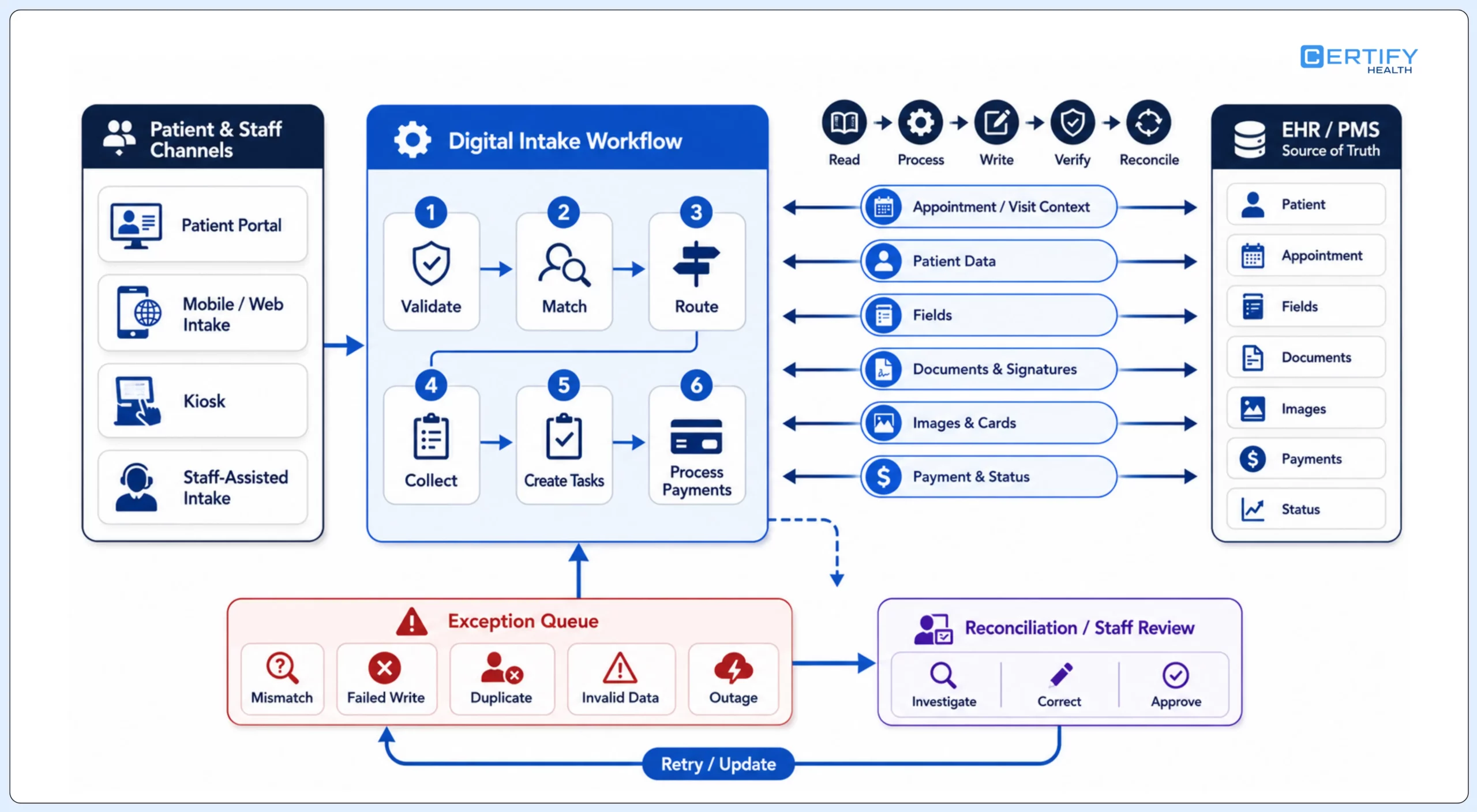Select the Route signpost icon
This screenshot has width=1477, height=812.
(x=696, y=264)
